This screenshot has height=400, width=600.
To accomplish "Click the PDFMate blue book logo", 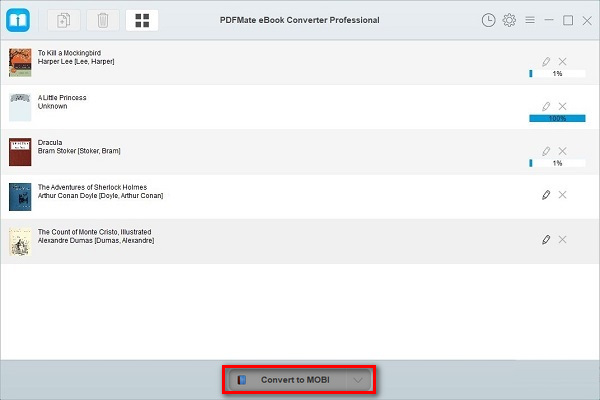I will [x=18, y=20].
